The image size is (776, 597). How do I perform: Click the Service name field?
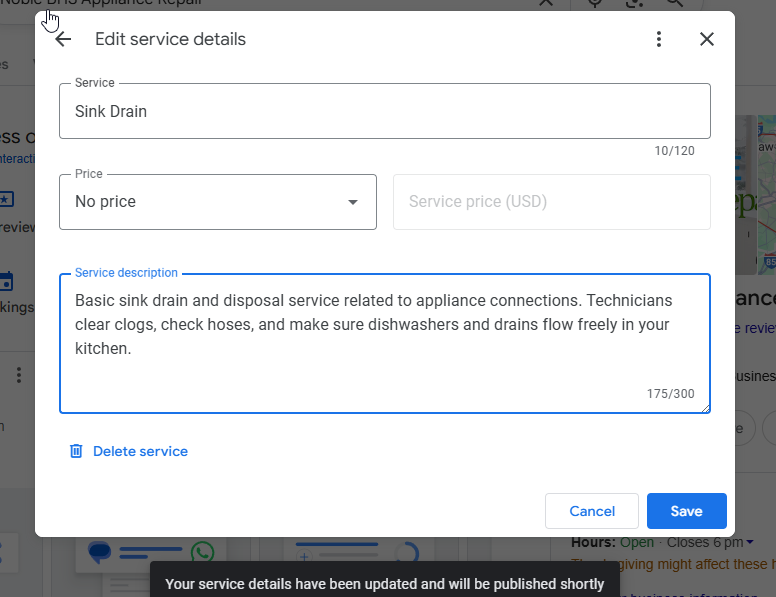point(384,111)
